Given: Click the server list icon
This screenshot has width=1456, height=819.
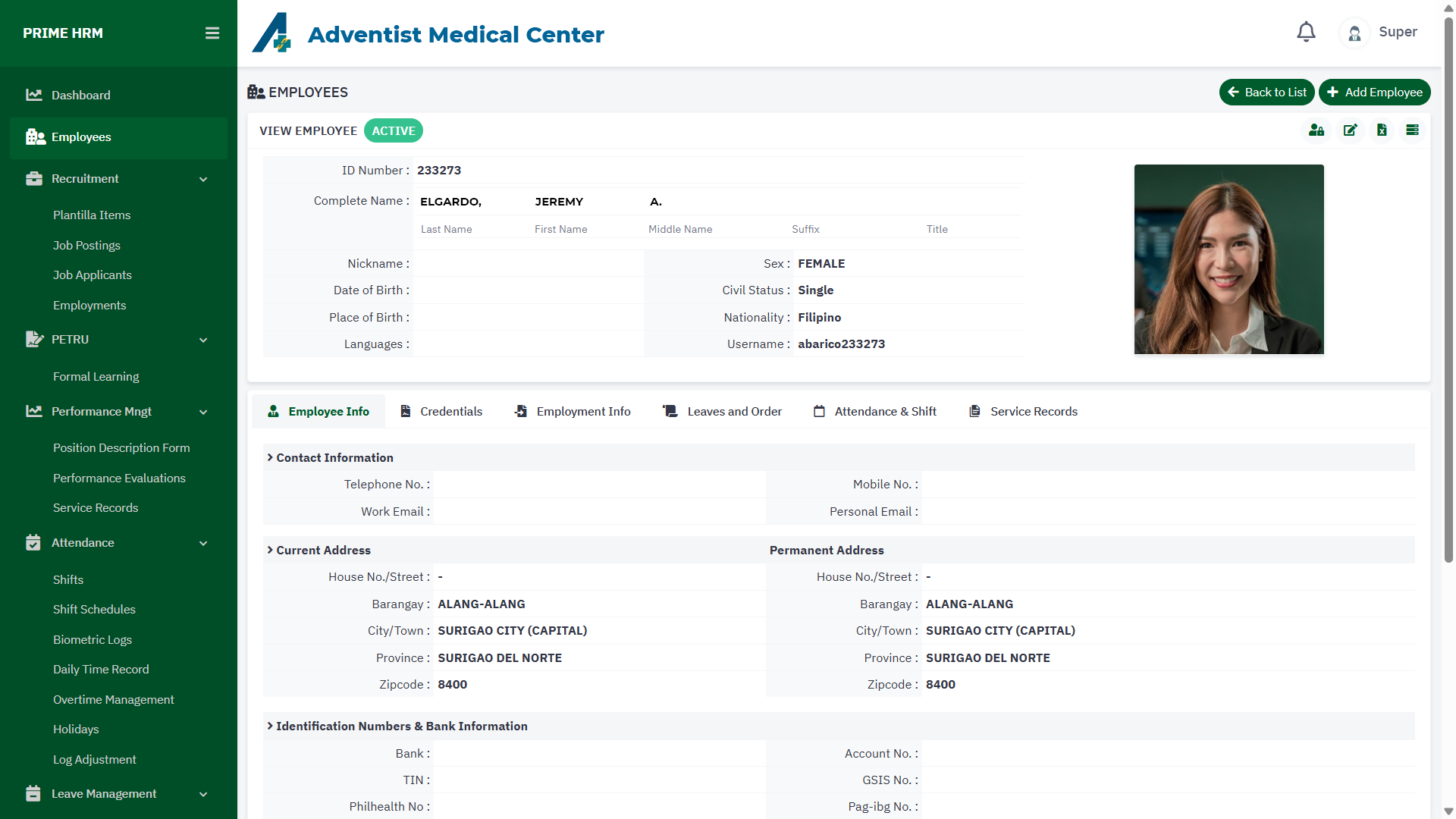Looking at the screenshot, I should [x=1412, y=130].
